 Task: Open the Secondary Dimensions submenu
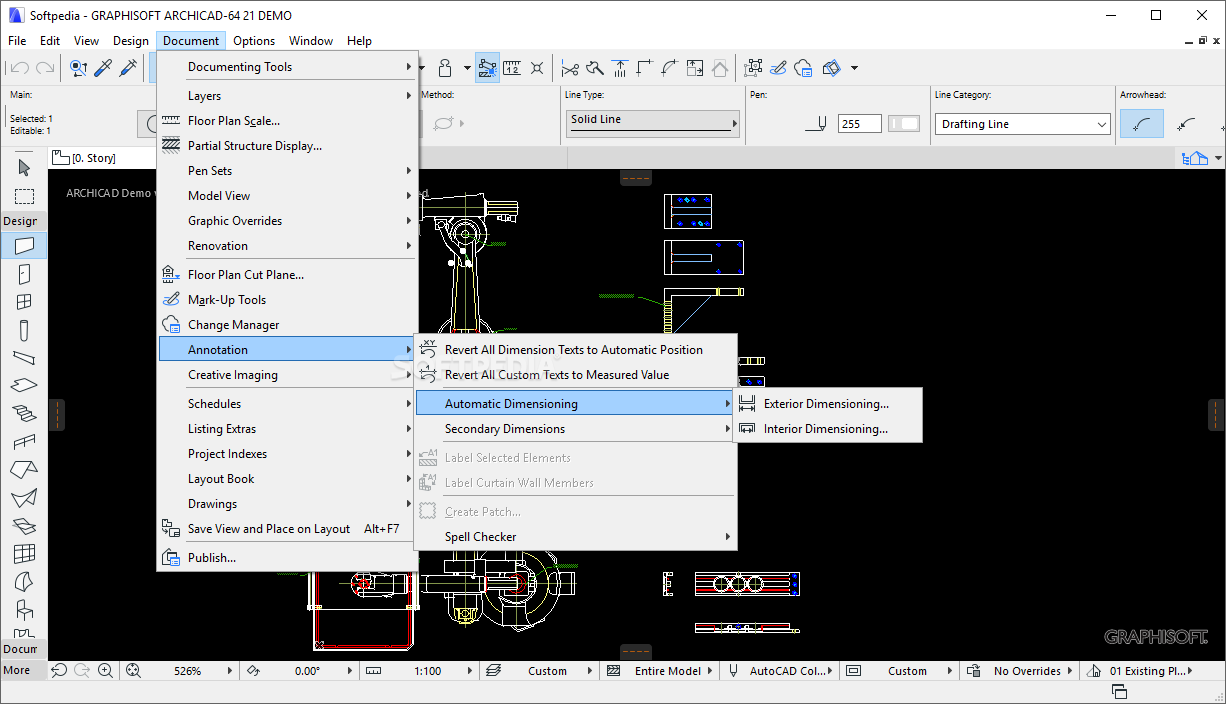(575, 429)
